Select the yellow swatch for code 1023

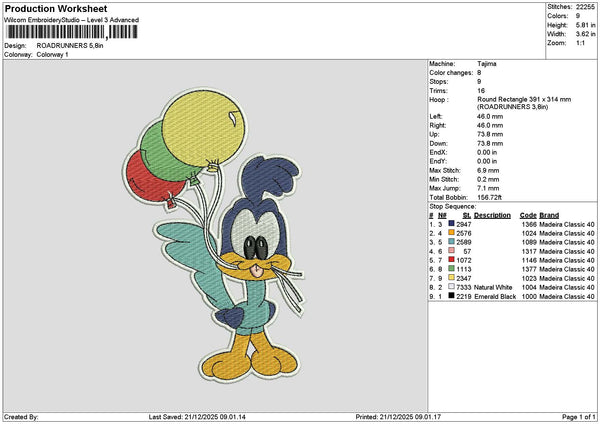[451, 278]
